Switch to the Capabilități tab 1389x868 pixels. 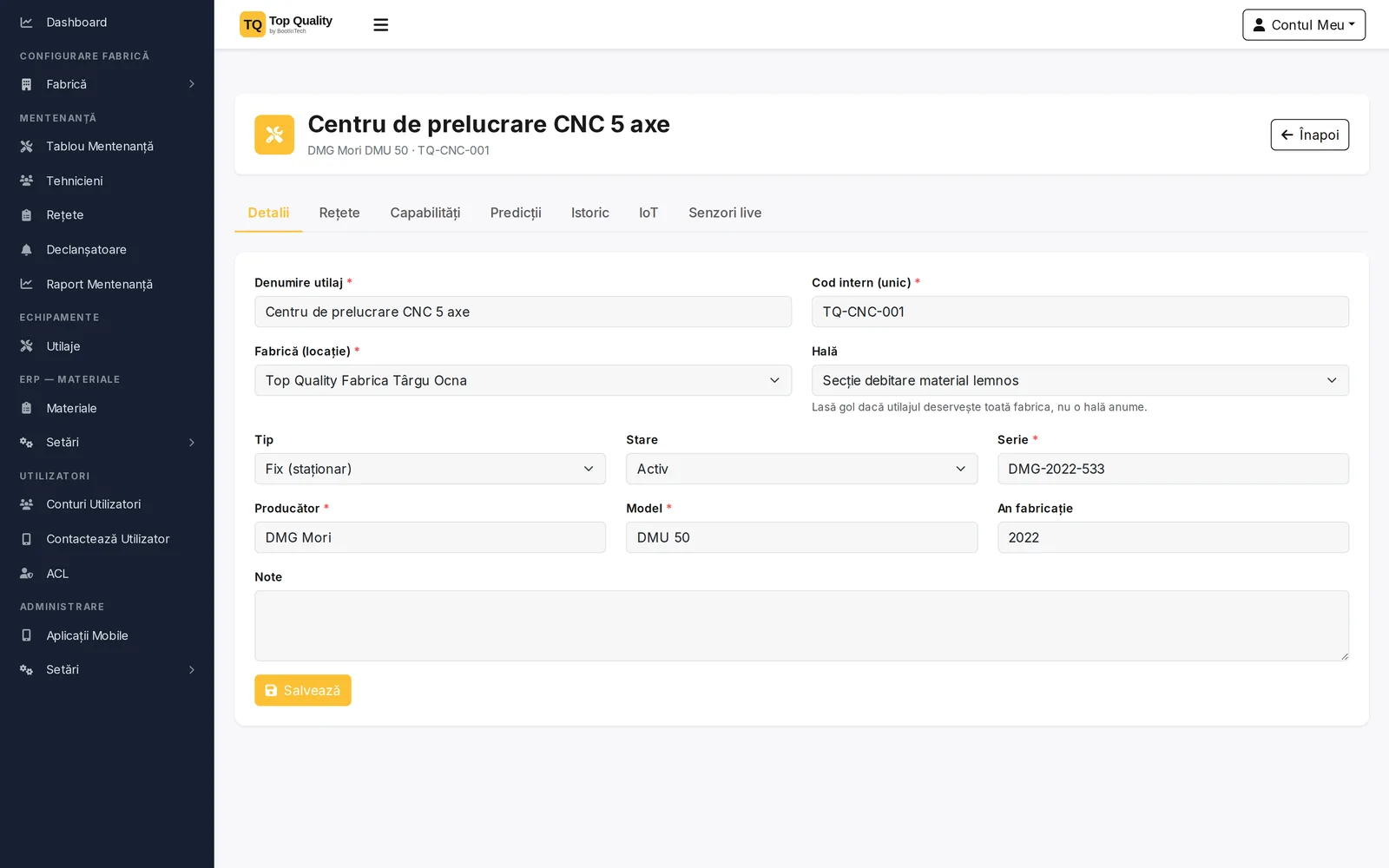[x=425, y=213]
